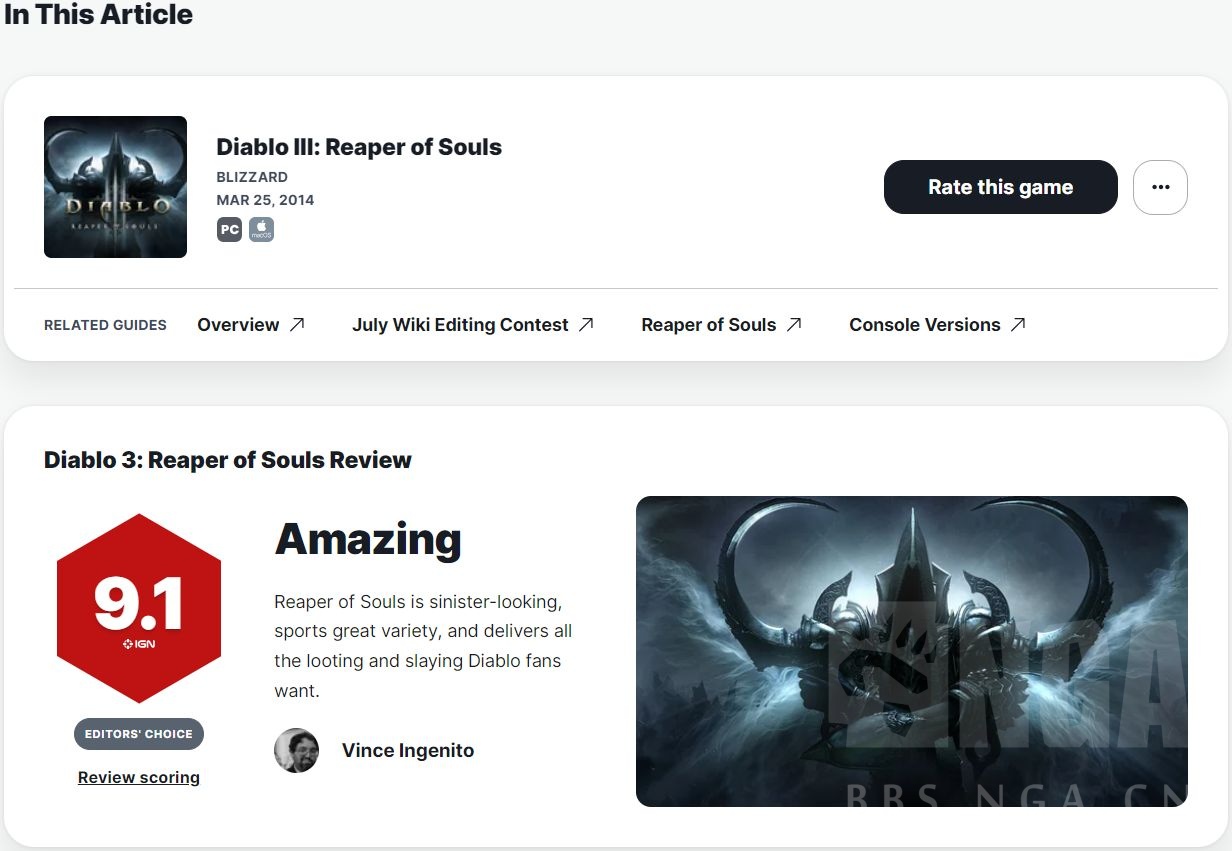This screenshot has height=851, width=1232.
Task: Click the Amazing verdict heading
Action: pyautogui.click(x=368, y=539)
